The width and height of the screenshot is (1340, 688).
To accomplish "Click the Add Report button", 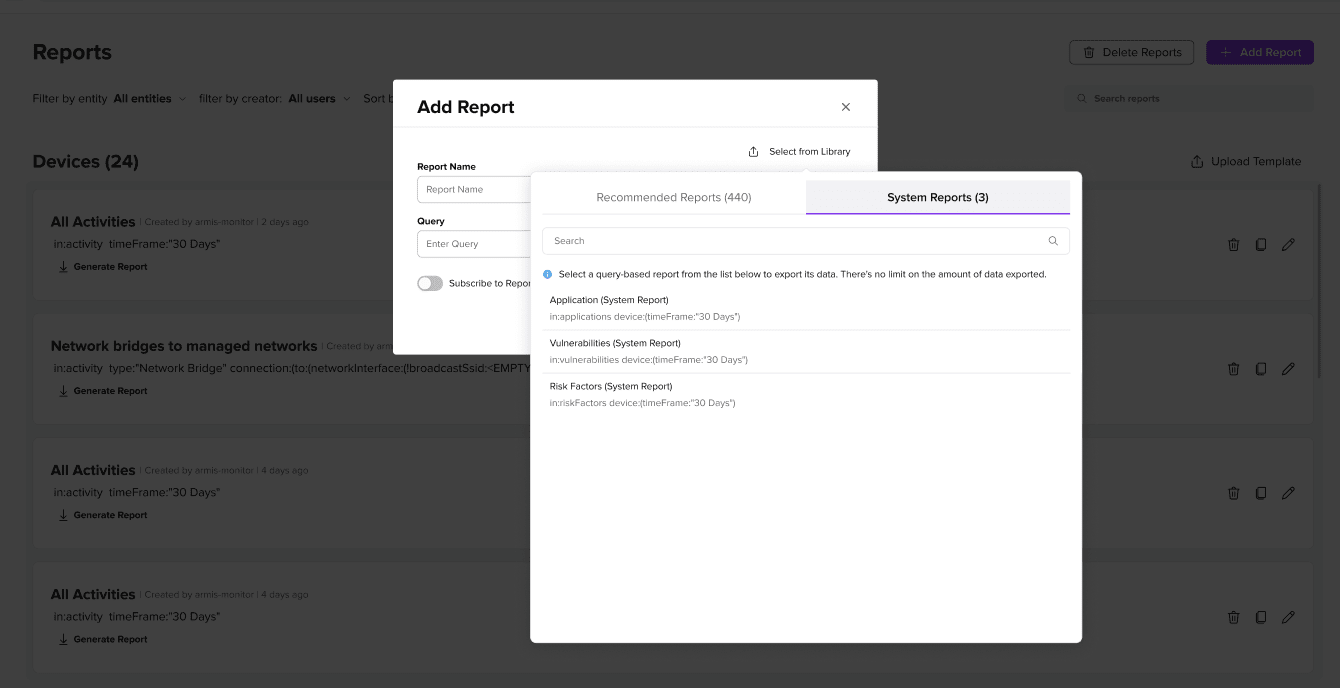I will click(1260, 52).
